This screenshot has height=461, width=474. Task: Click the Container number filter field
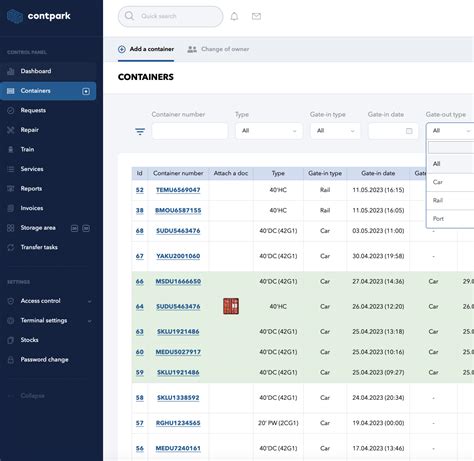(190, 131)
